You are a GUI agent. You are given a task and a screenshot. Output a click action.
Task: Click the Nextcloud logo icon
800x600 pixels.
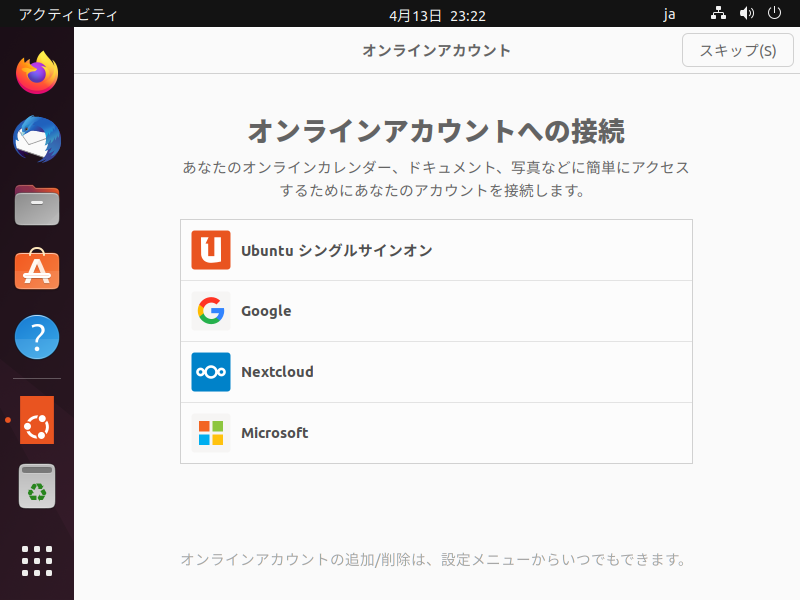coord(211,372)
